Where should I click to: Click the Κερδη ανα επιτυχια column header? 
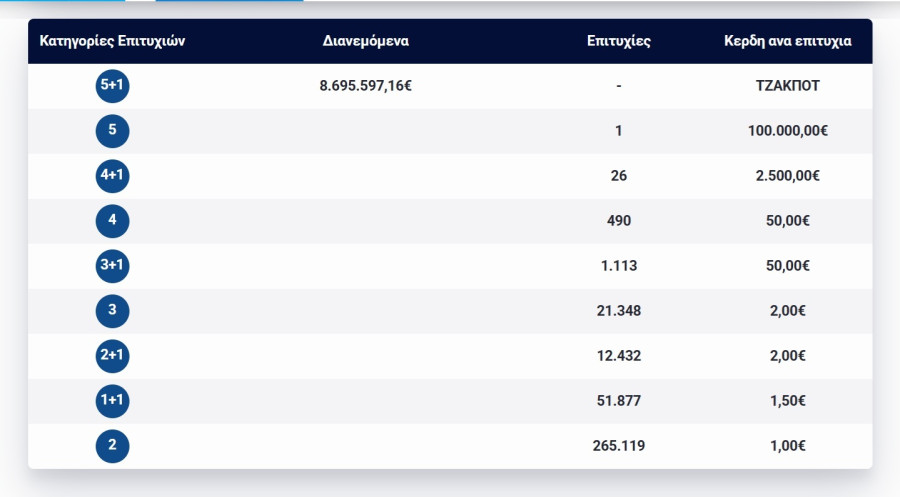pyautogui.click(x=787, y=42)
